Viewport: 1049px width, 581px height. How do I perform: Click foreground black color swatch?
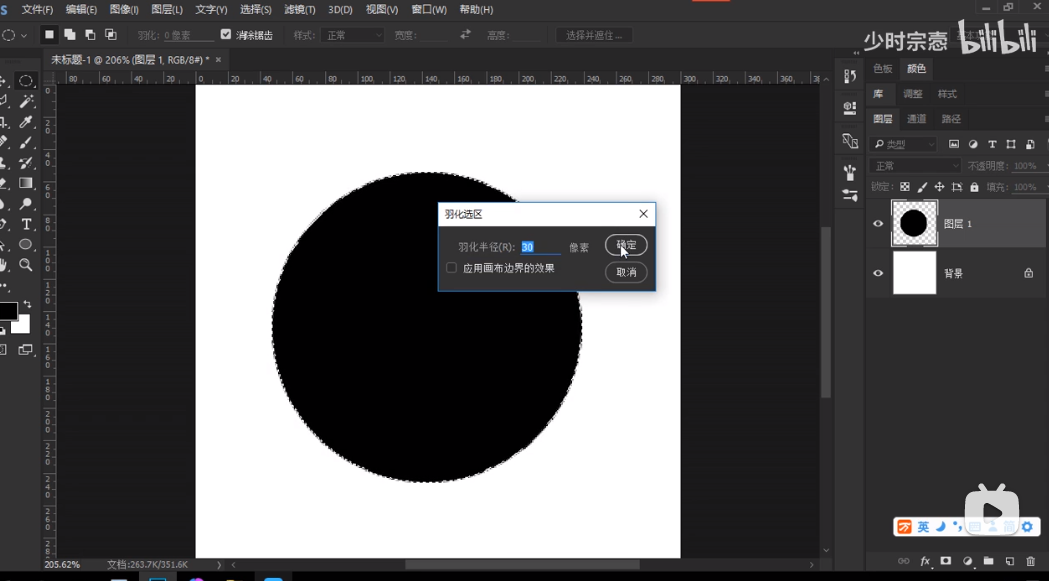pyautogui.click(x=7, y=311)
